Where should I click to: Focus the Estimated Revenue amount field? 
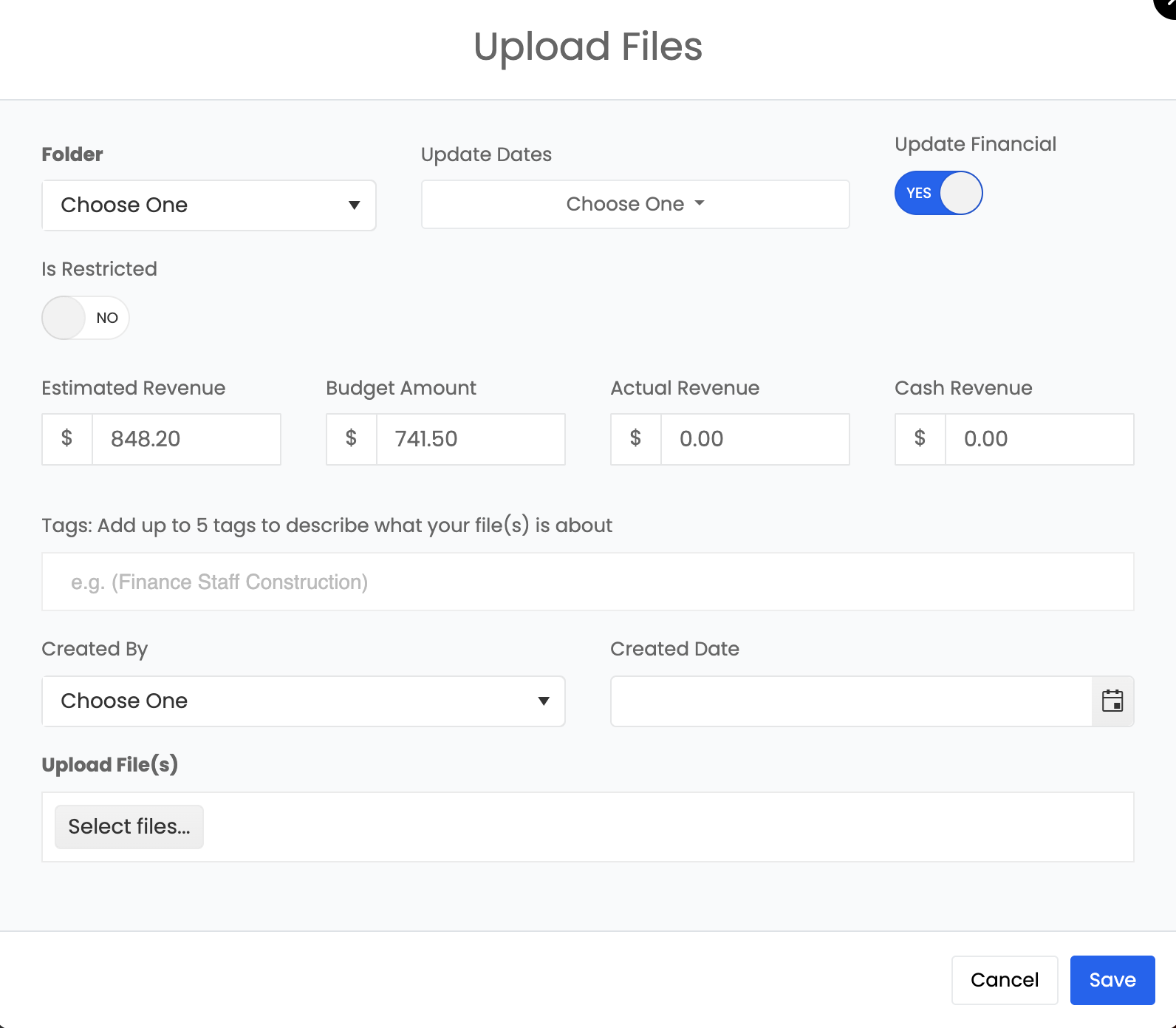186,439
